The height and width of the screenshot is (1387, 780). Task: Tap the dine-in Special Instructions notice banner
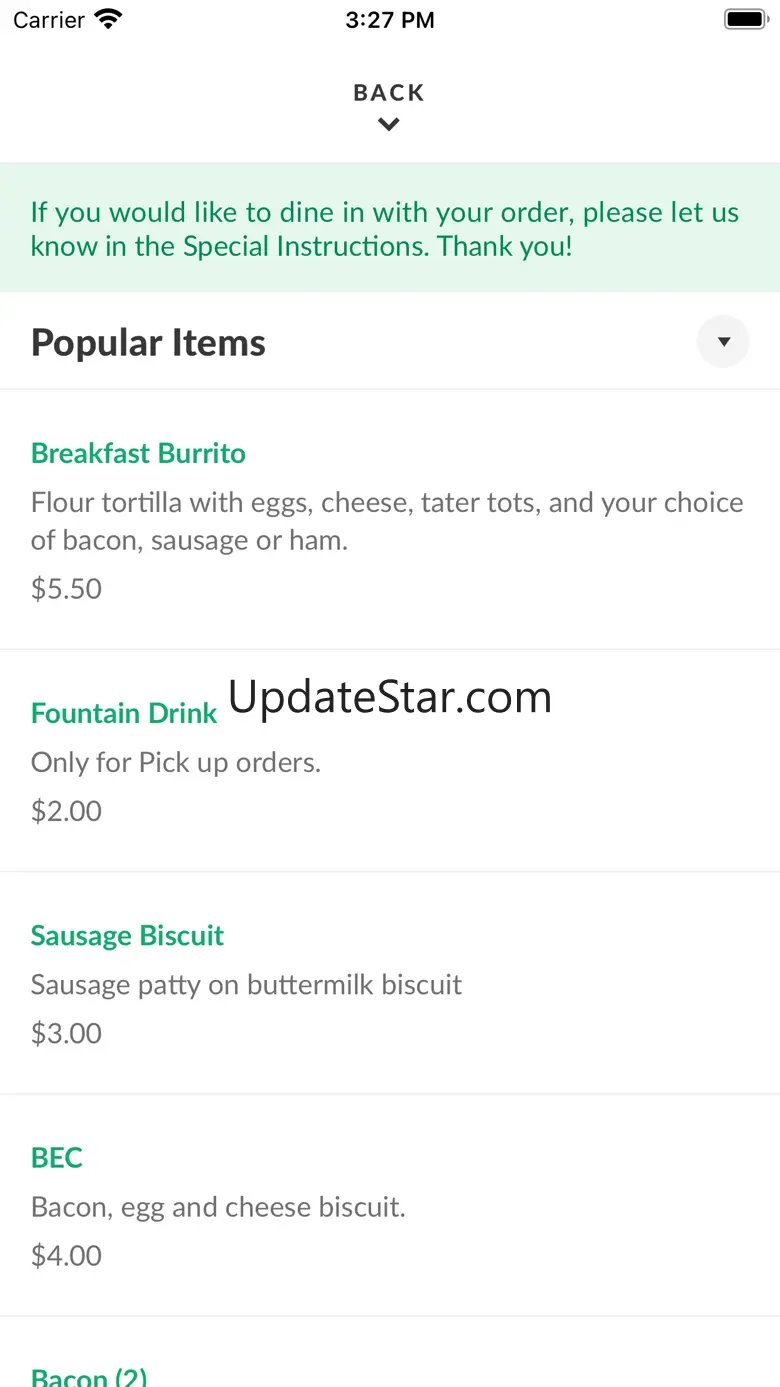(x=390, y=228)
